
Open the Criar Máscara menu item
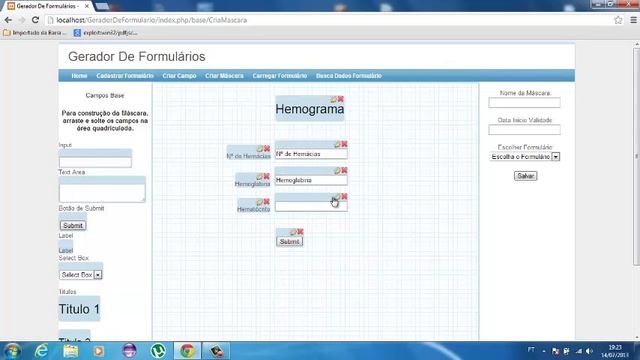coord(224,76)
